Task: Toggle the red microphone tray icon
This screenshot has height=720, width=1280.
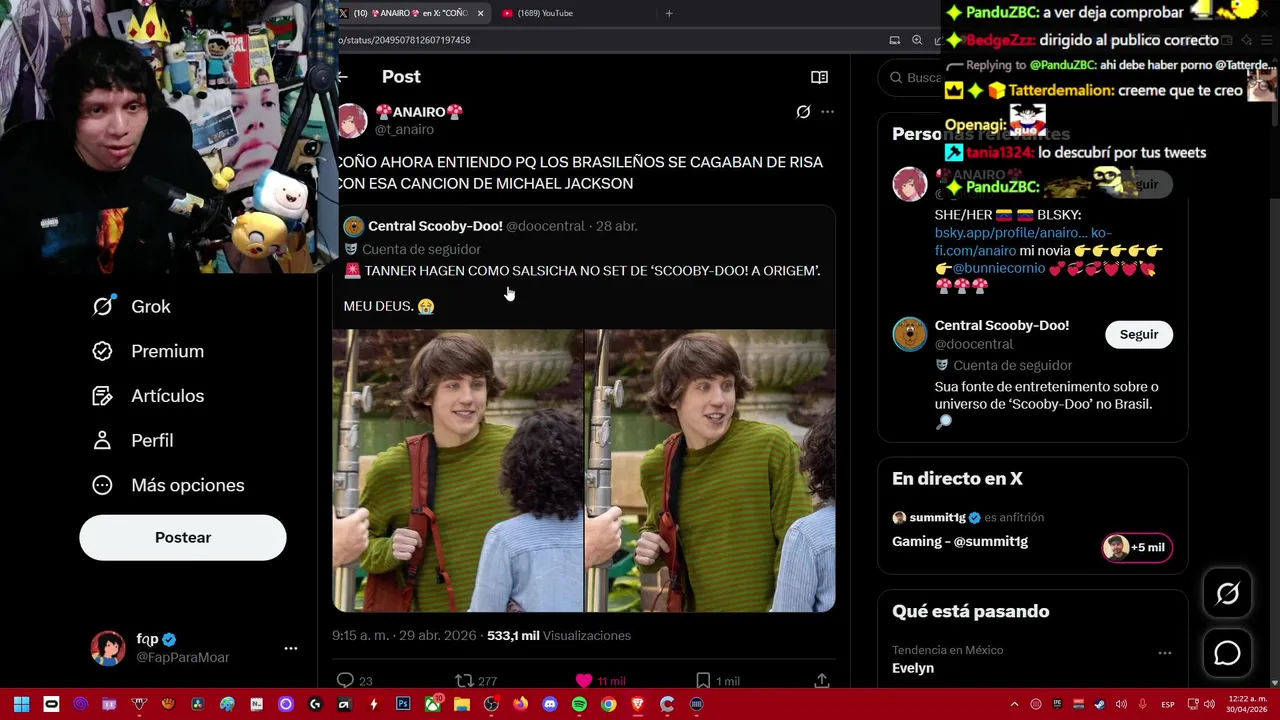Action: coord(1143,704)
